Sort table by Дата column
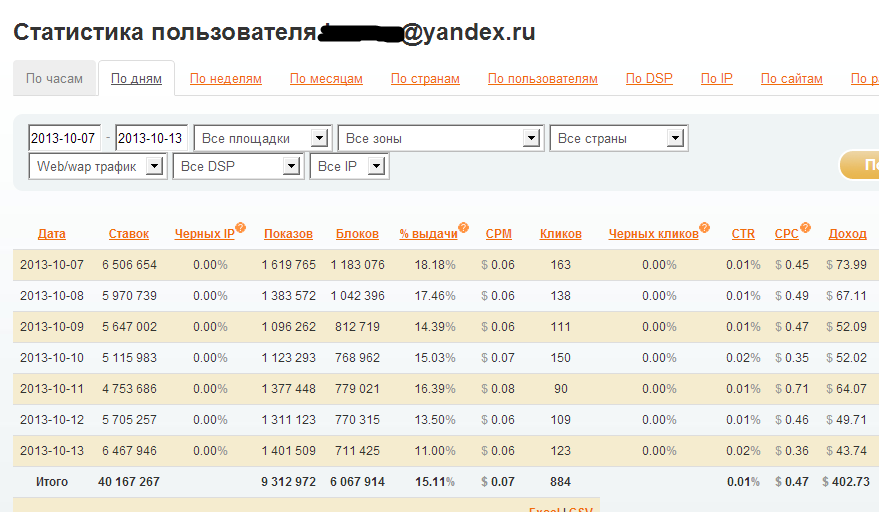 52,234
